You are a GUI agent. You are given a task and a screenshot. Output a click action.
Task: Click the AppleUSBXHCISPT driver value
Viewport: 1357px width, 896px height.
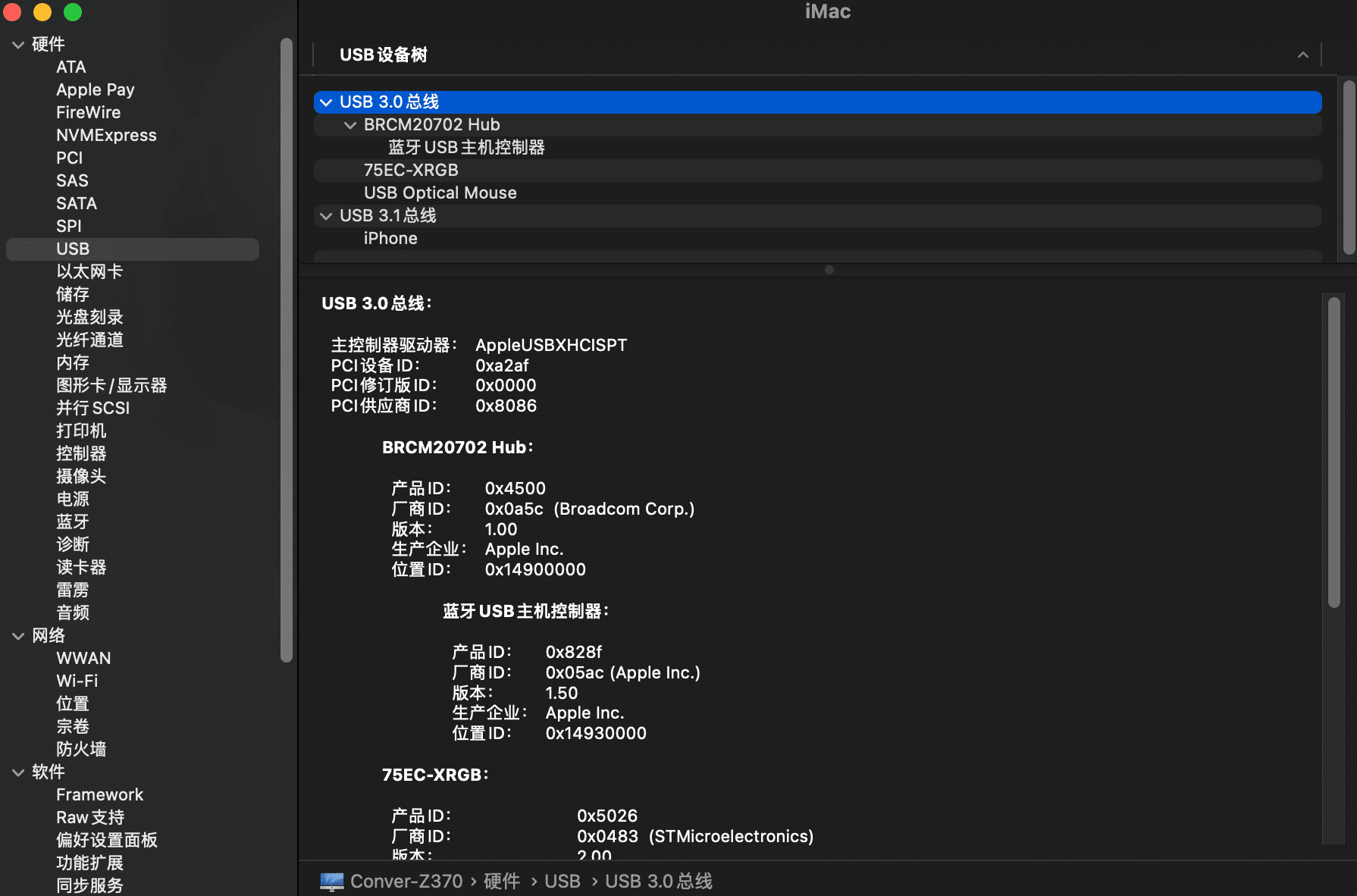[x=551, y=345]
